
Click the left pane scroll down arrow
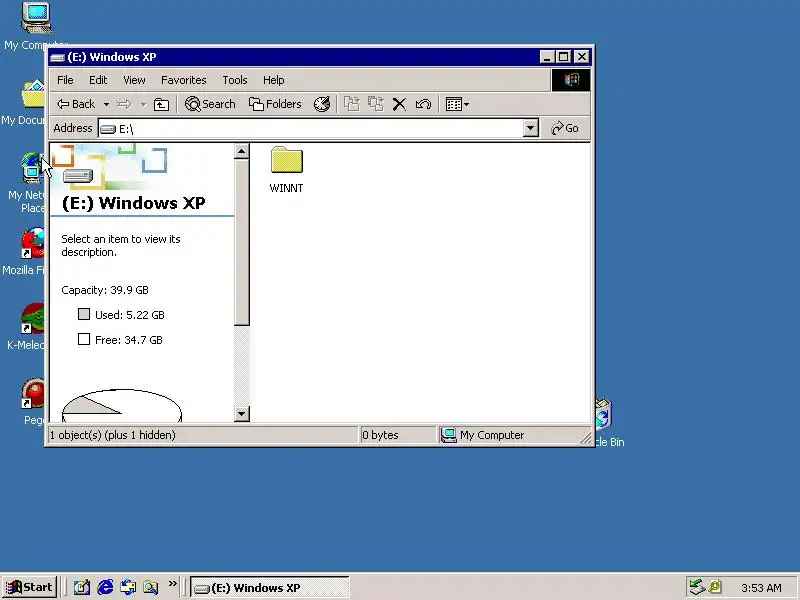pos(242,414)
